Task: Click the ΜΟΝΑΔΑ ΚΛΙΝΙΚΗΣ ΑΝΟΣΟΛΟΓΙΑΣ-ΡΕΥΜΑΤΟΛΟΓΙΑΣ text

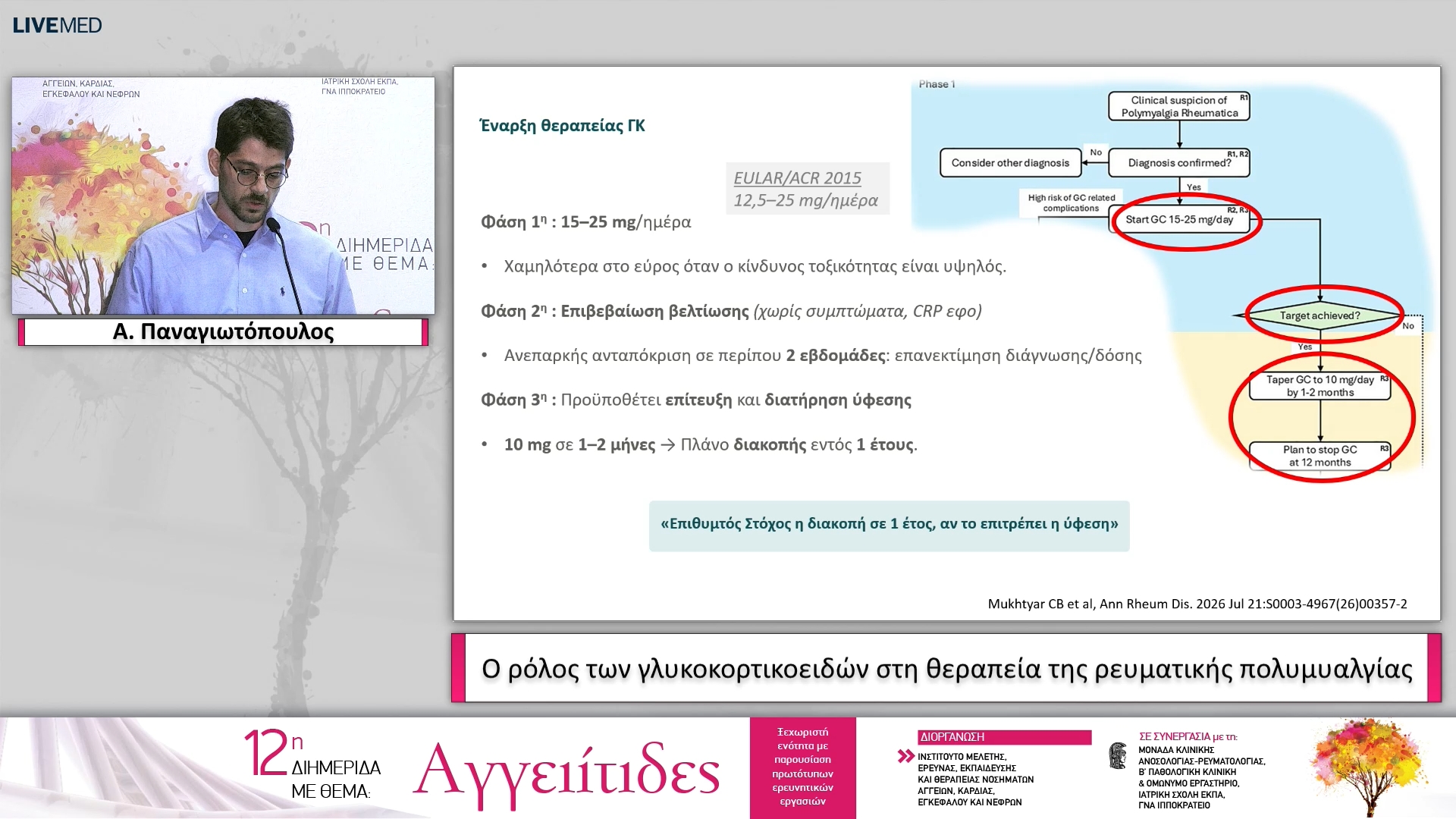Action: click(1201, 777)
